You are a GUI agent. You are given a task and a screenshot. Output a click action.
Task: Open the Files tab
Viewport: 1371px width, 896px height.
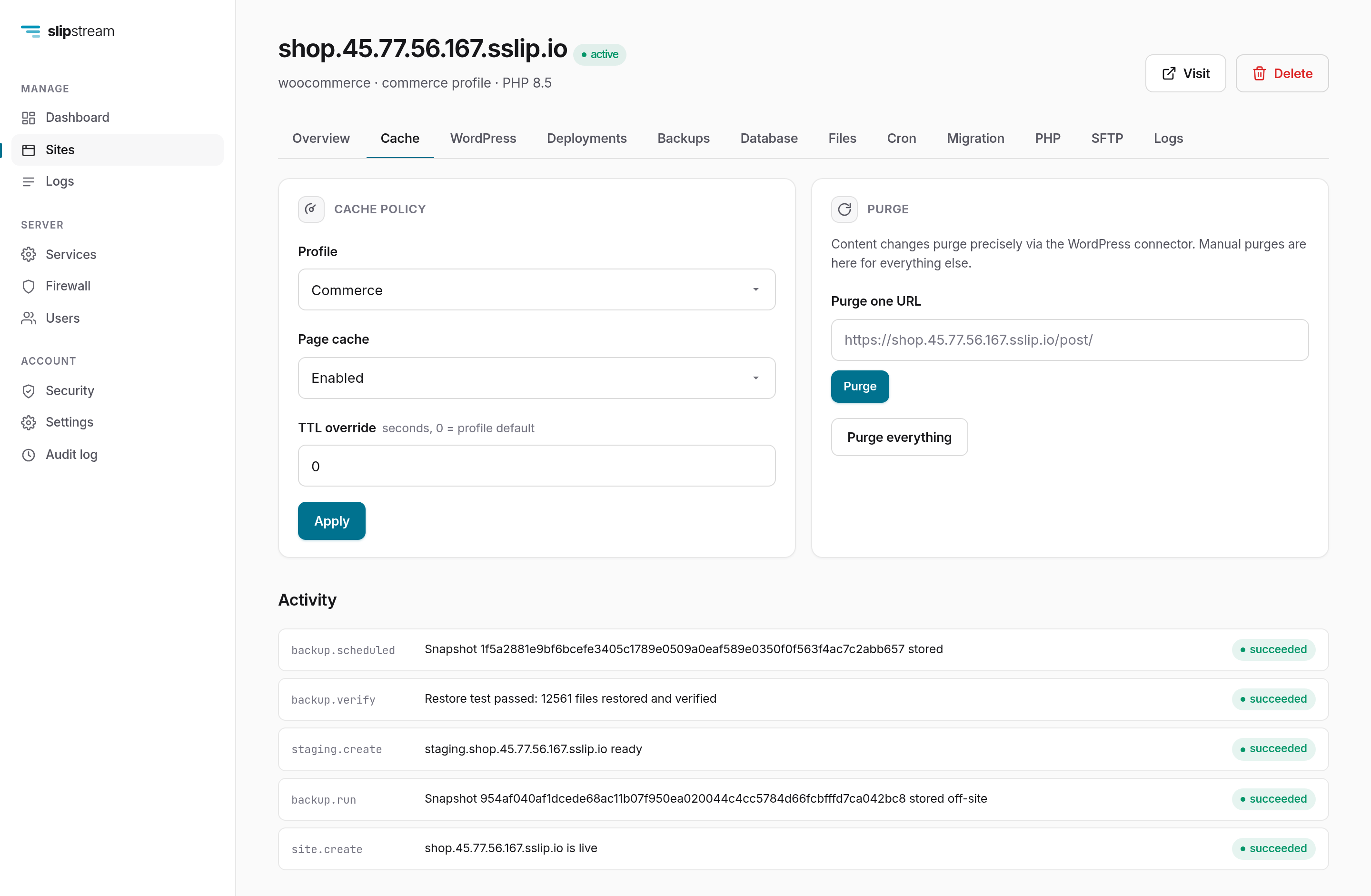pyautogui.click(x=842, y=138)
